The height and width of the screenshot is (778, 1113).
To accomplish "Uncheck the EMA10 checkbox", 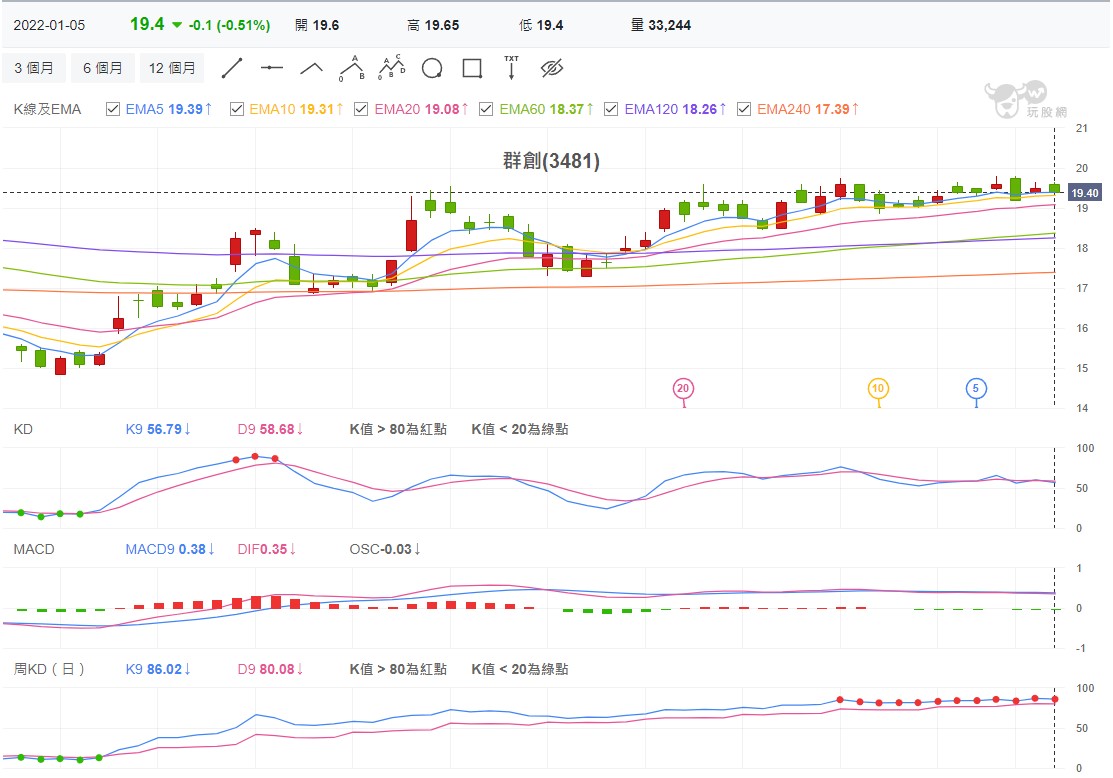I will pos(237,109).
